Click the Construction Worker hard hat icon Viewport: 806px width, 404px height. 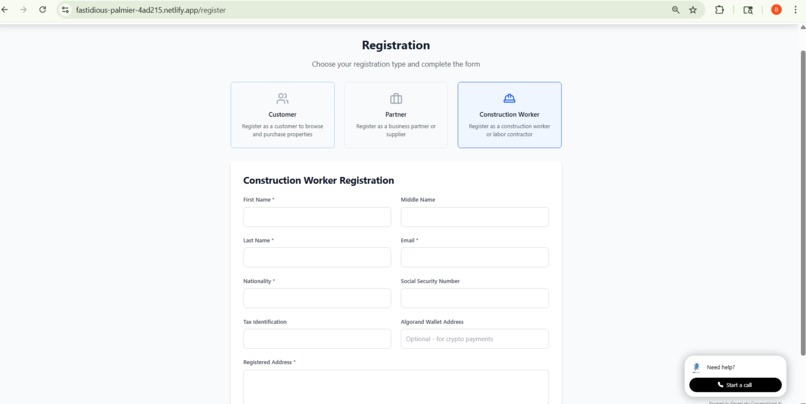(509, 98)
